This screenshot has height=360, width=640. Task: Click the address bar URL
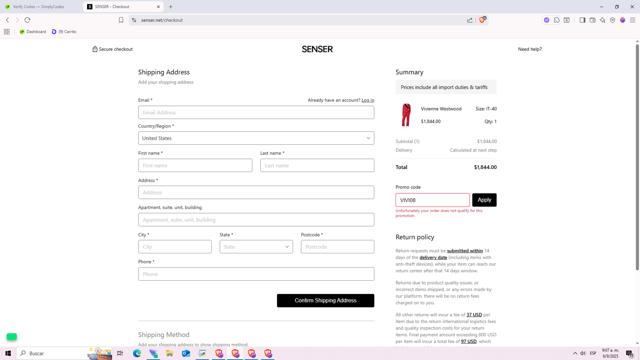(x=162, y=20)
